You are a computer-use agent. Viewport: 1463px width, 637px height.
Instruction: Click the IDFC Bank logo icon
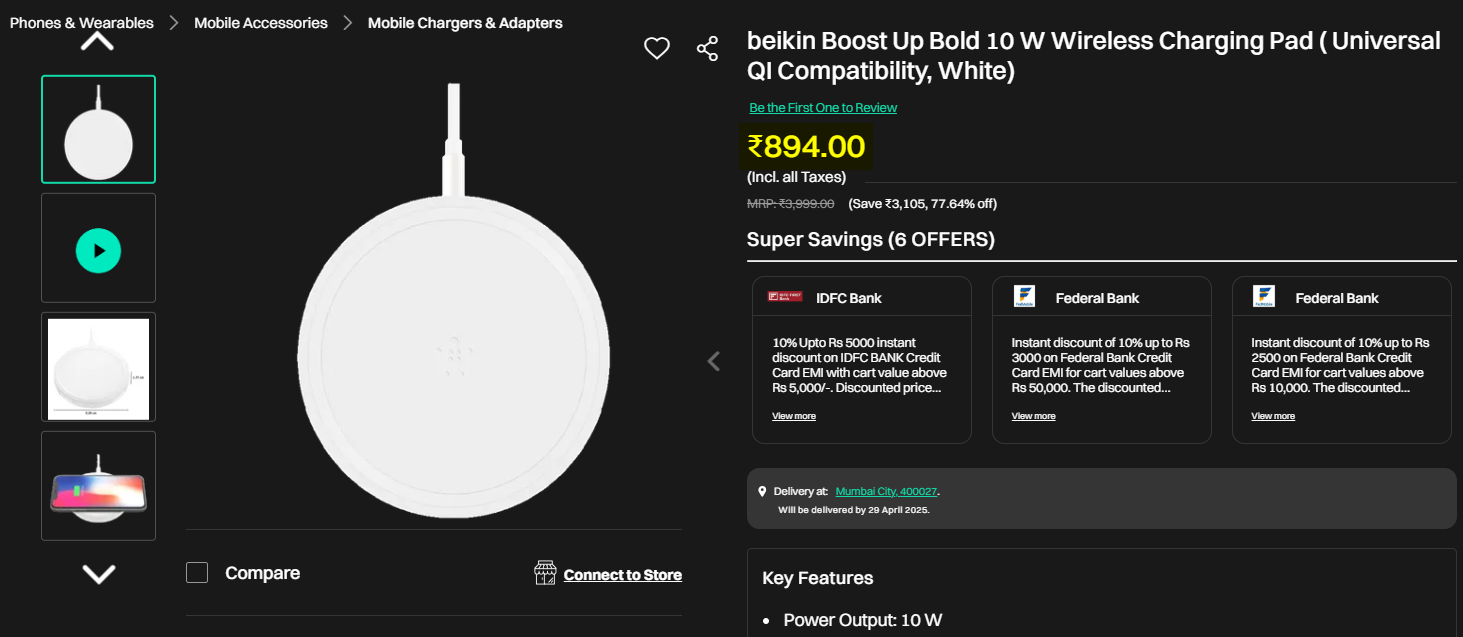tap(785, 297)
